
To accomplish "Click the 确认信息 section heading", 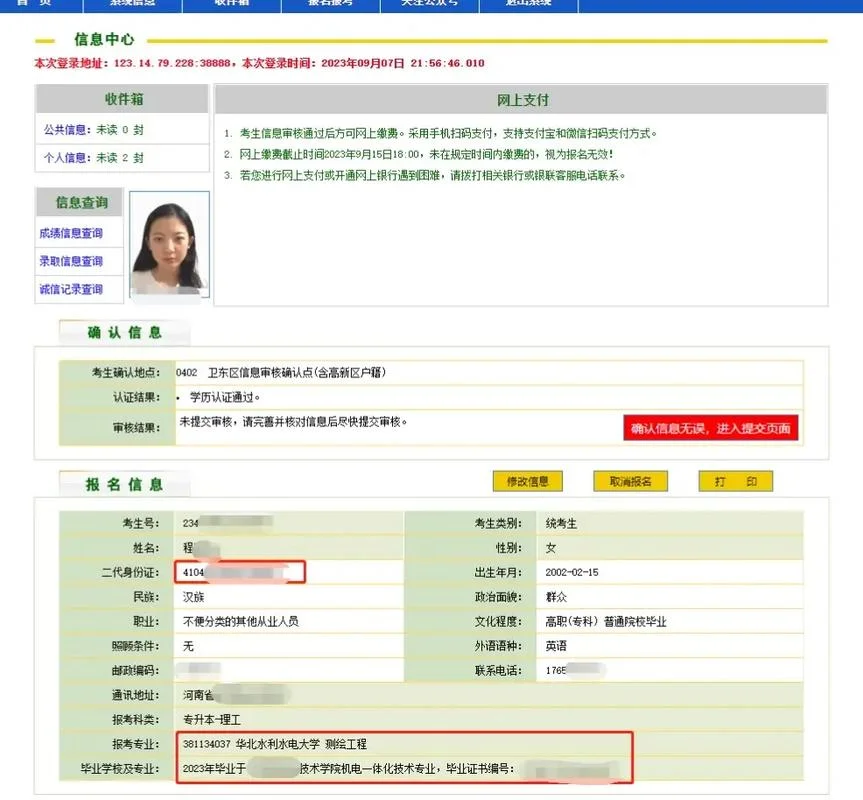I will tap(124, 332).
